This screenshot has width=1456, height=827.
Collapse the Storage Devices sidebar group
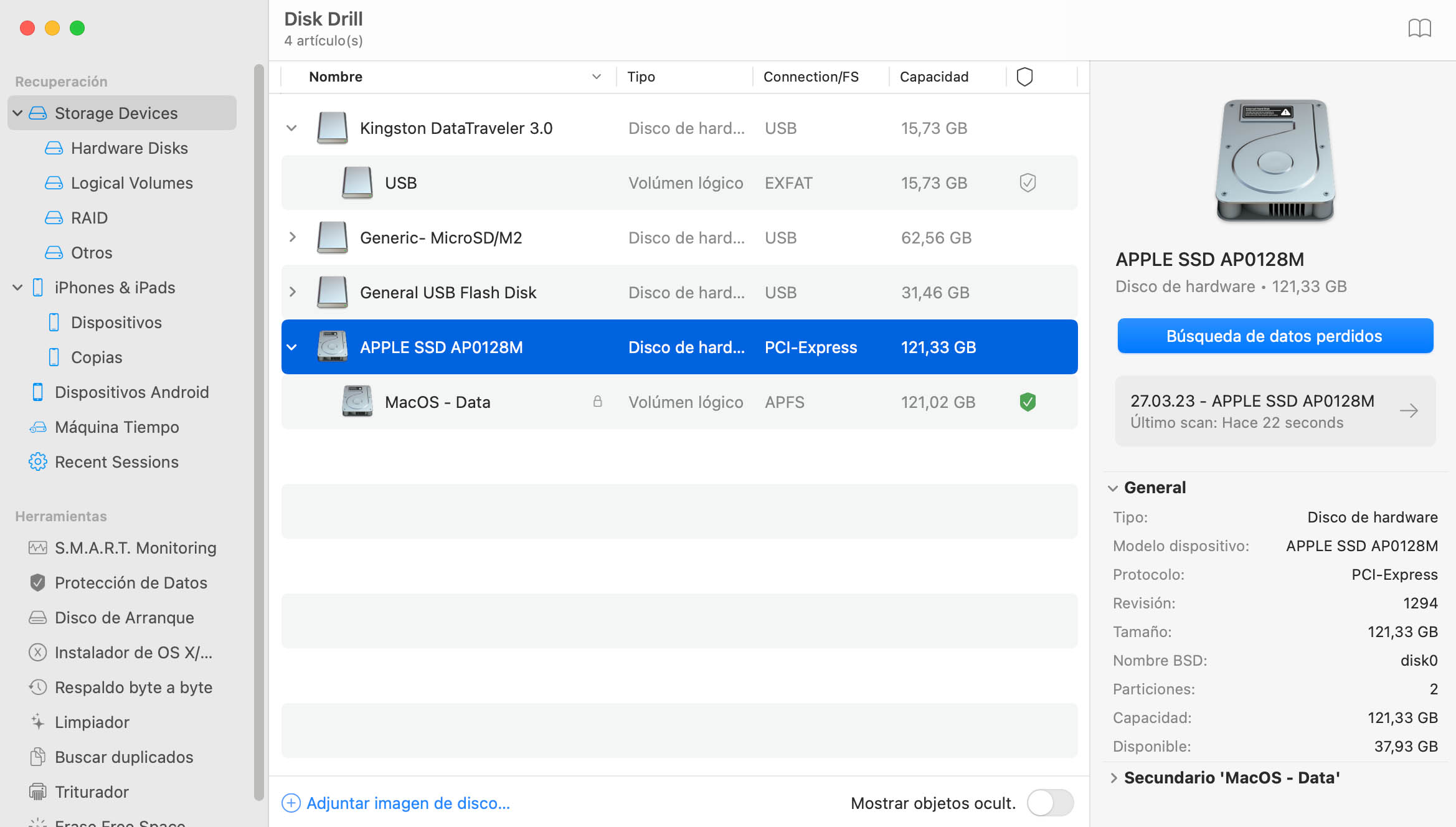(17, 113)
